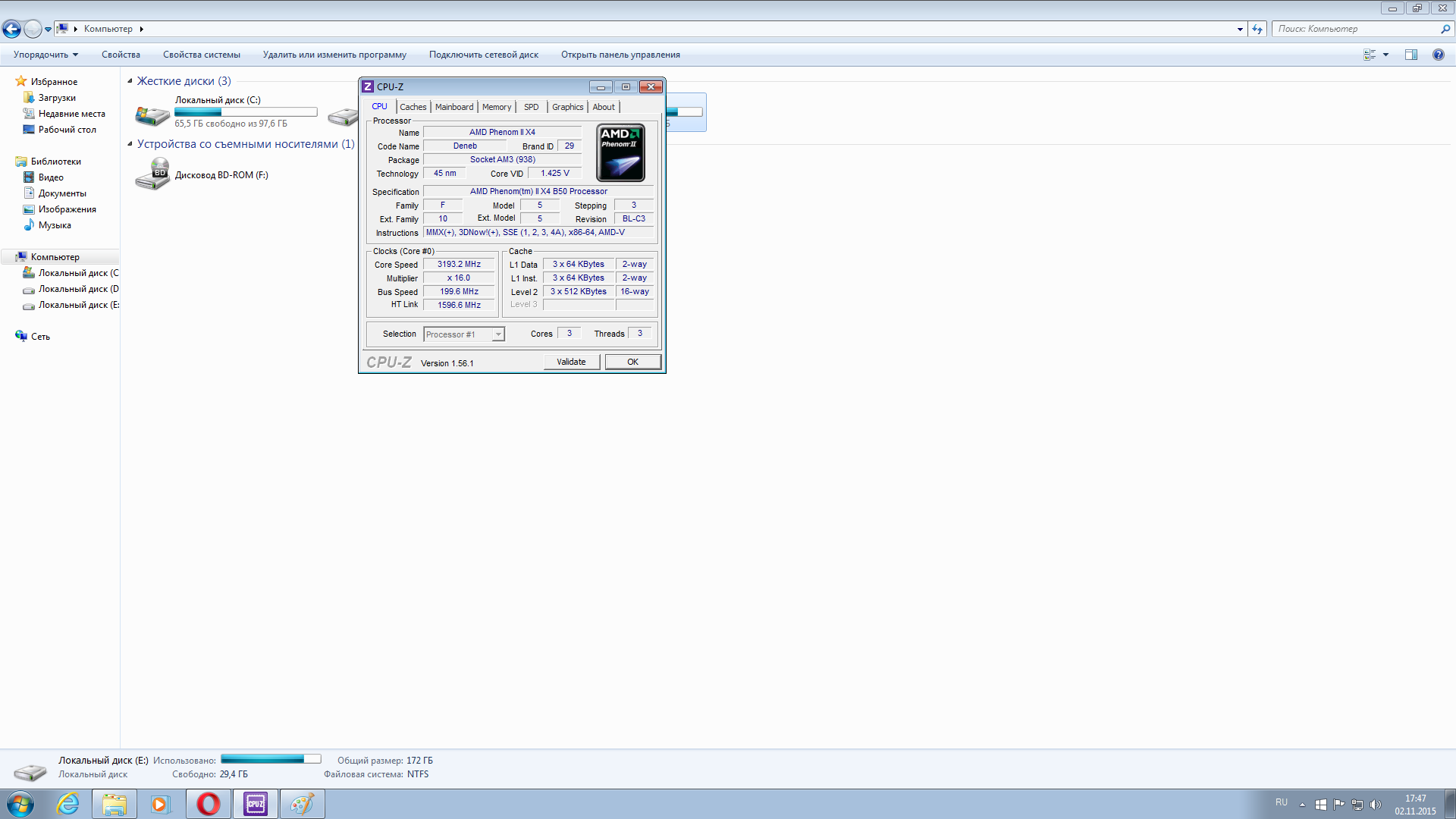Click the Validate button
This screenshot has height=819, width=1456.
[571, 362]
